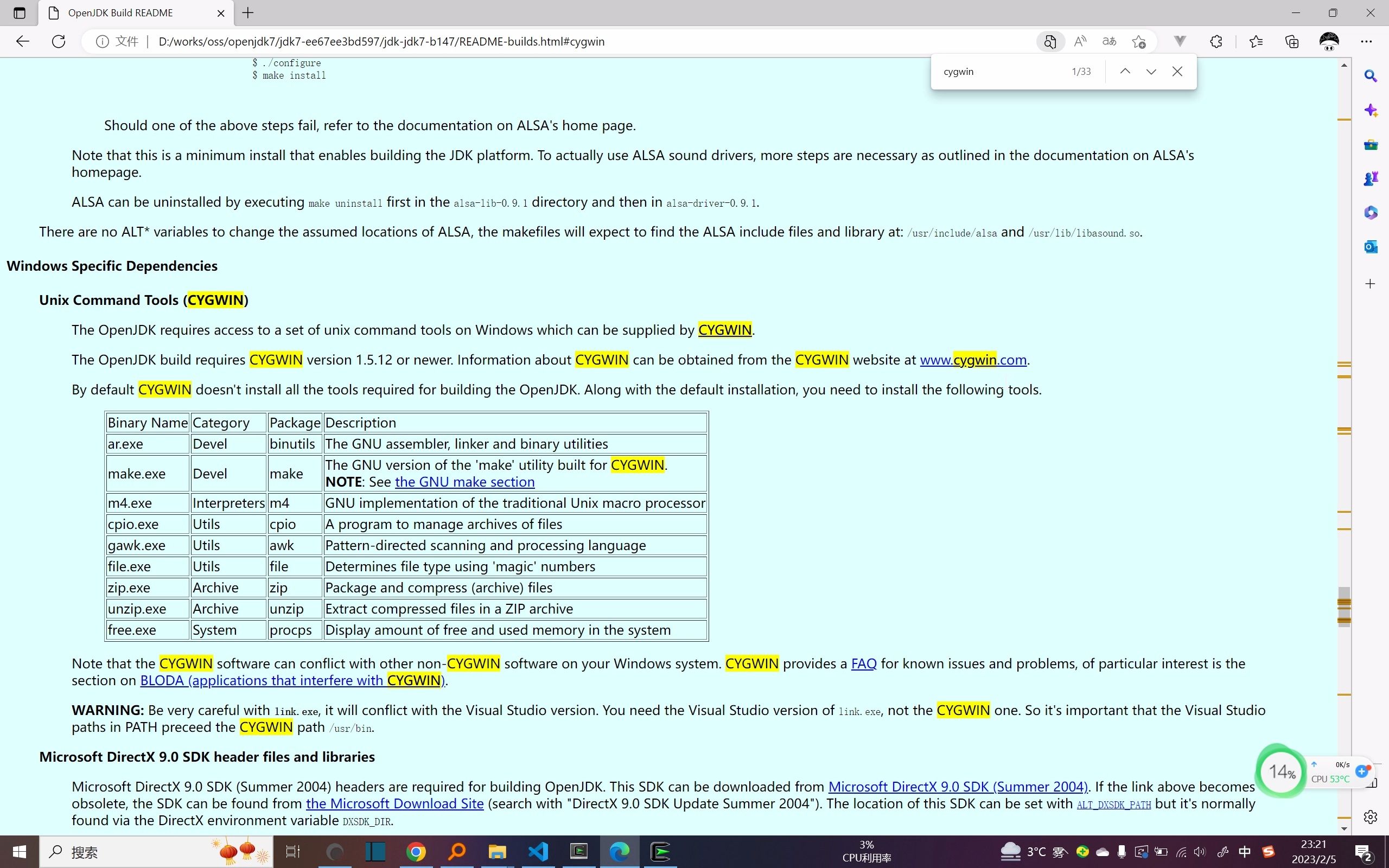
Task: Open the browser Extensions menu
Action: coord(1216,41)
